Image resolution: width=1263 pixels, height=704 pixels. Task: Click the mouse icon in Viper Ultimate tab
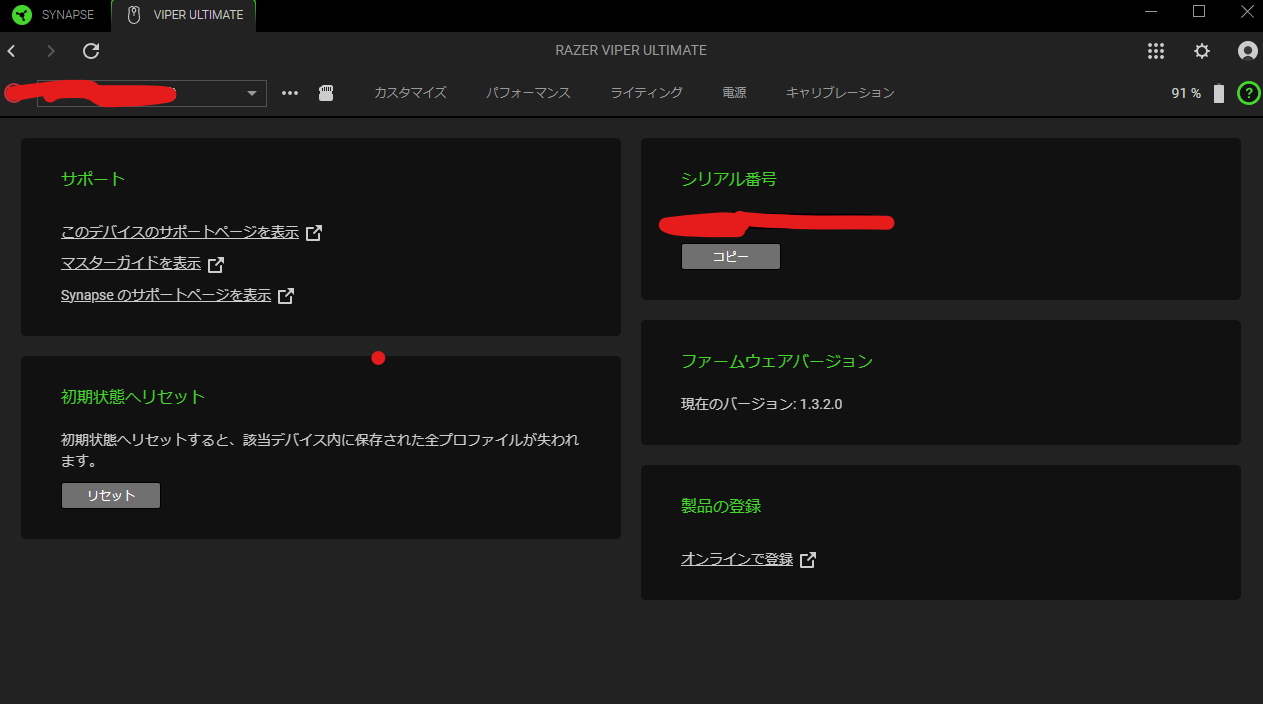click(x=133, y=15)
